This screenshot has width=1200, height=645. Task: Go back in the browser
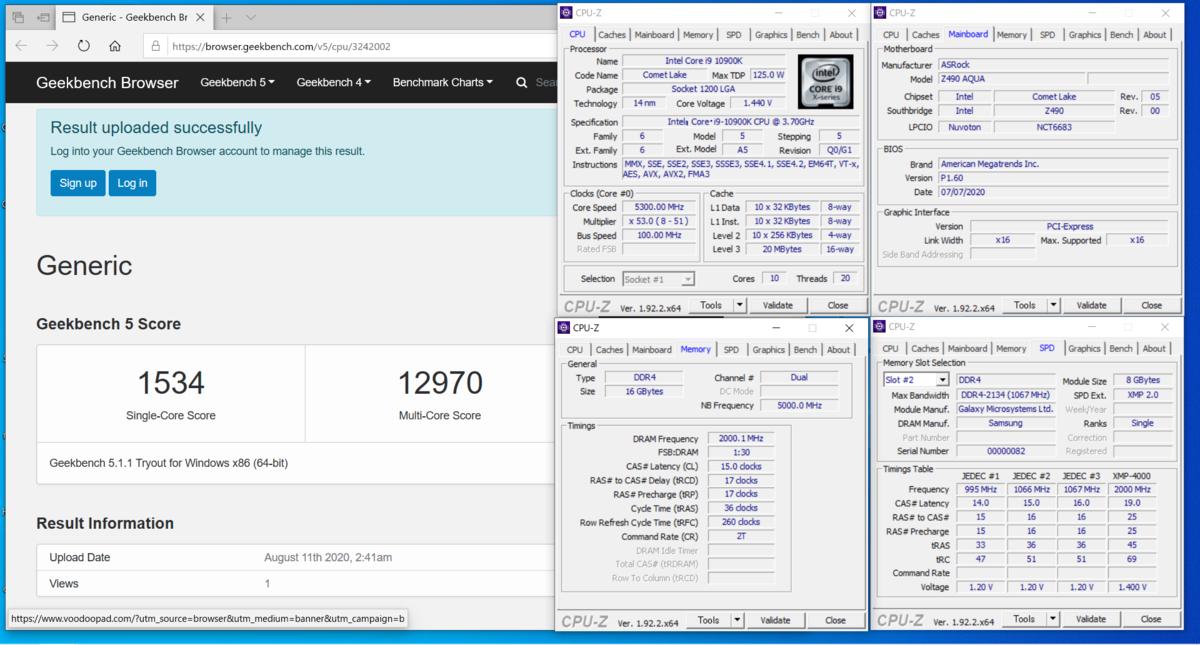[x=22, y=46]
